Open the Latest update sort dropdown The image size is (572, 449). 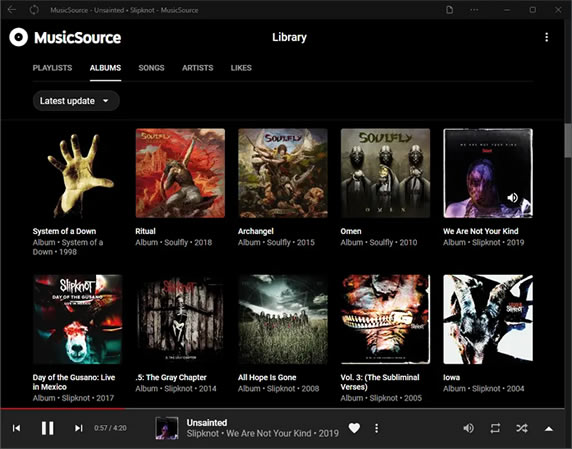[76, 101]
